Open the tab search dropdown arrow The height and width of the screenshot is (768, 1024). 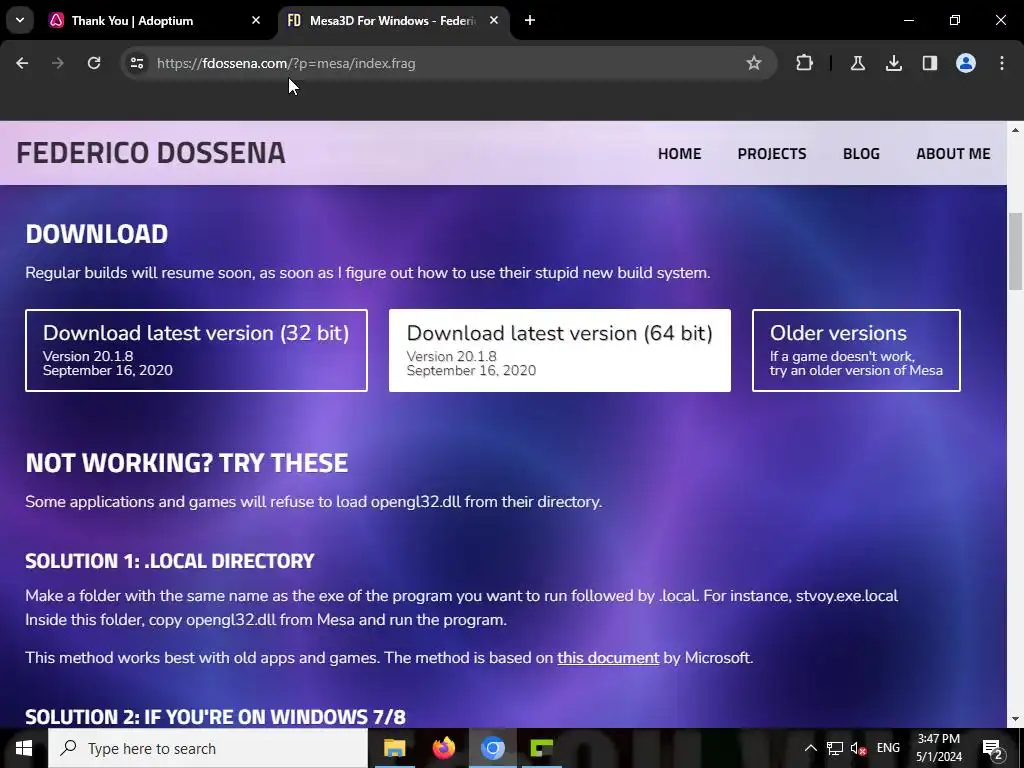20,20
